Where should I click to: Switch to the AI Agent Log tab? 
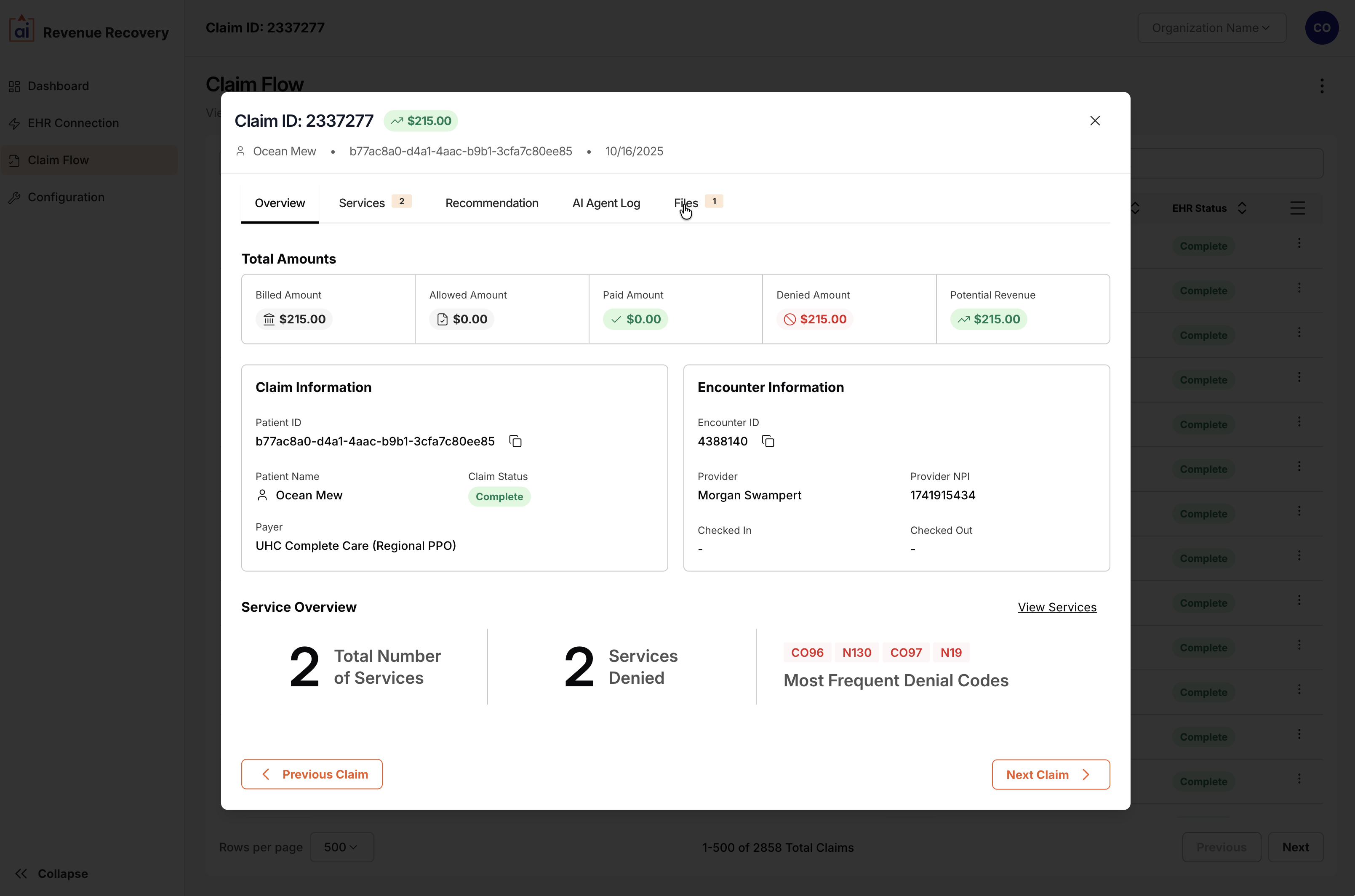pyautogui.click(x=606, y=203)
